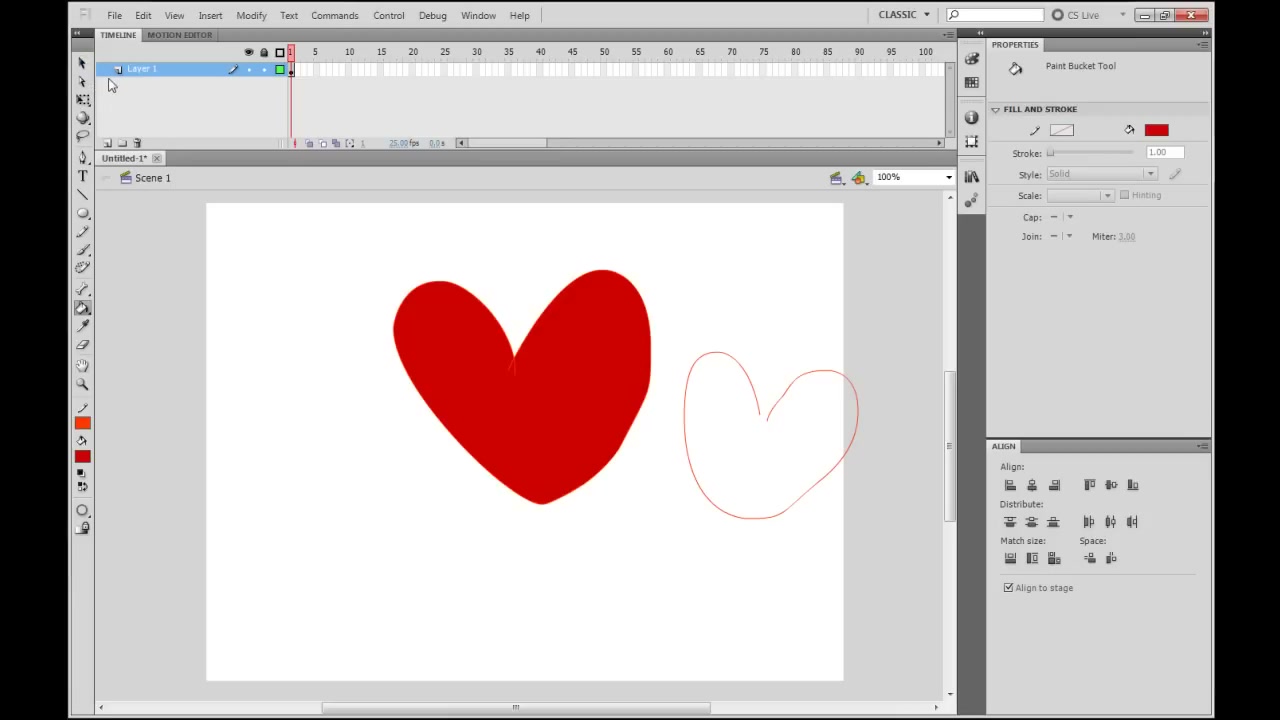Click the New Layer icon in timeline
The width and height of the screenshot is (1280, 720).
[x=108, y=143]
